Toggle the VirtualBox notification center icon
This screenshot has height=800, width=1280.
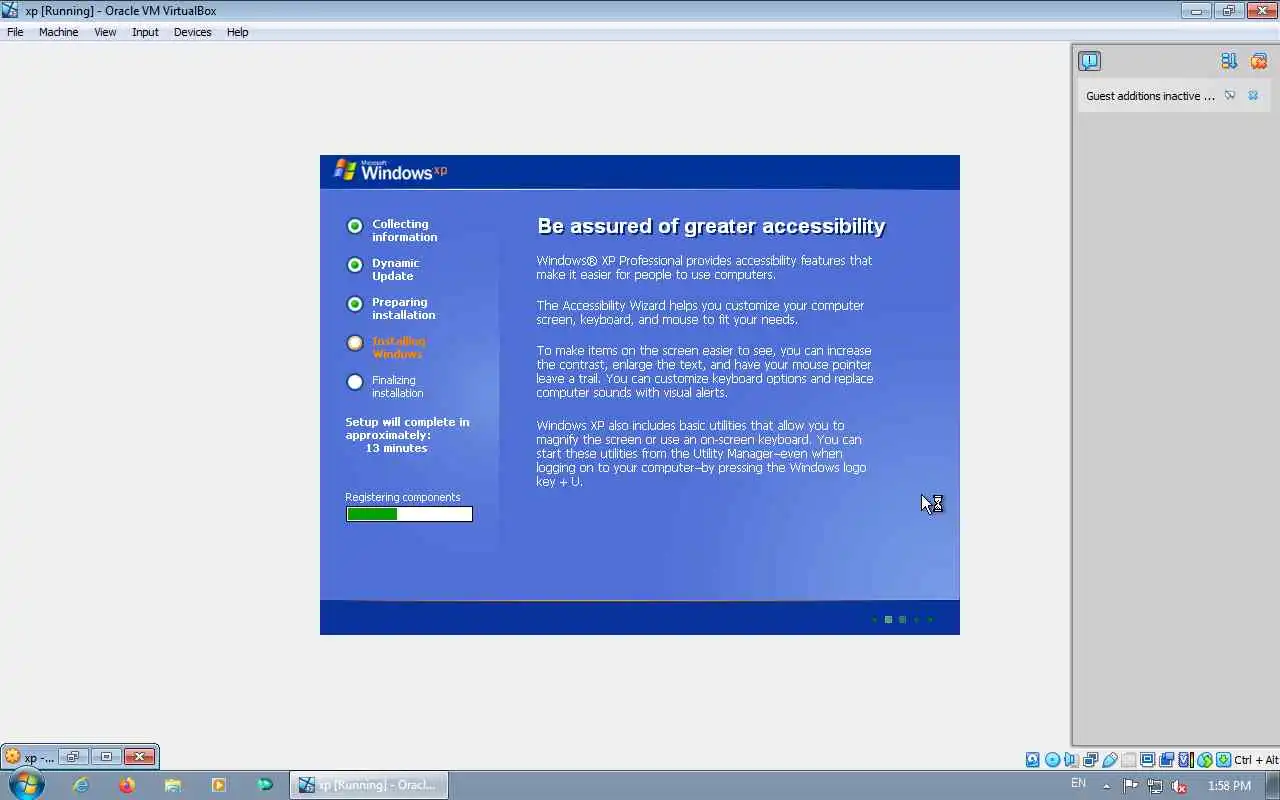pyautogui.click(x=1089, y=61)
